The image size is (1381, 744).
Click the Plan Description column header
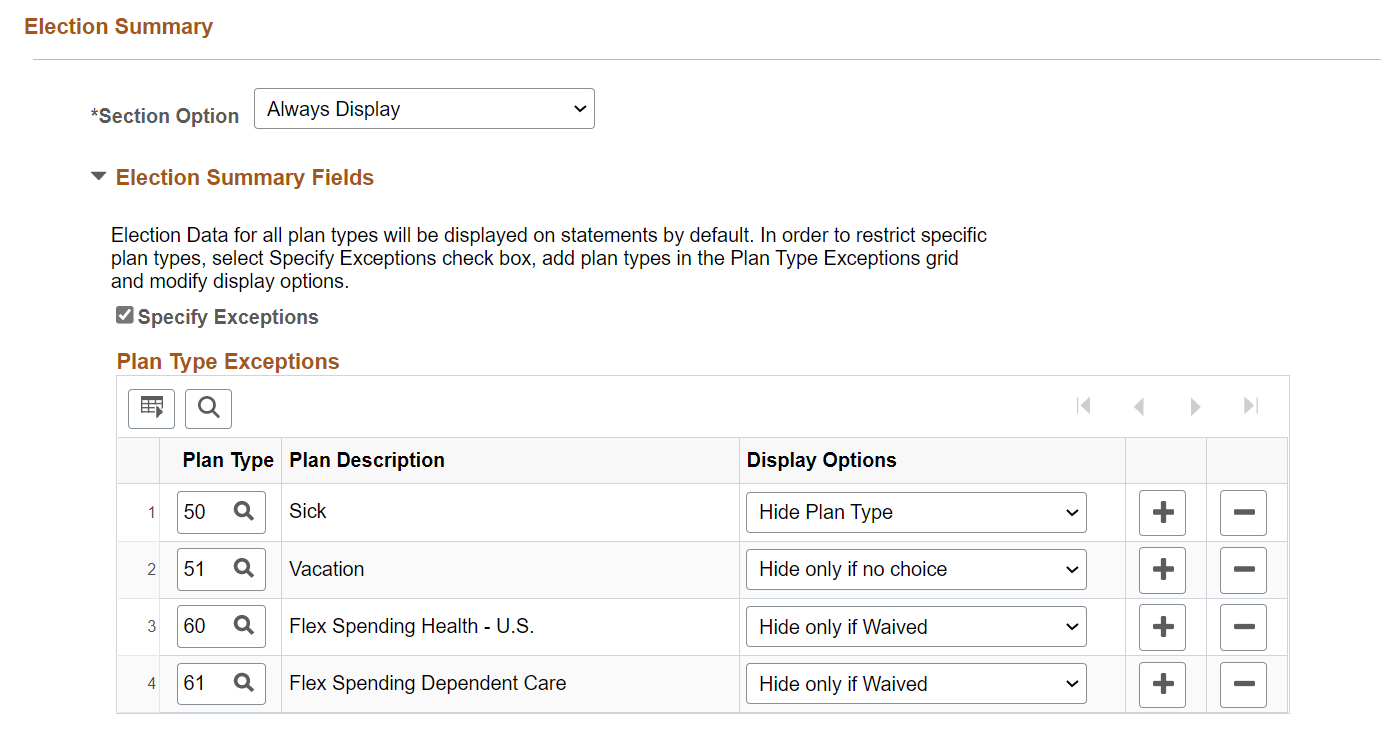[367, 461]
